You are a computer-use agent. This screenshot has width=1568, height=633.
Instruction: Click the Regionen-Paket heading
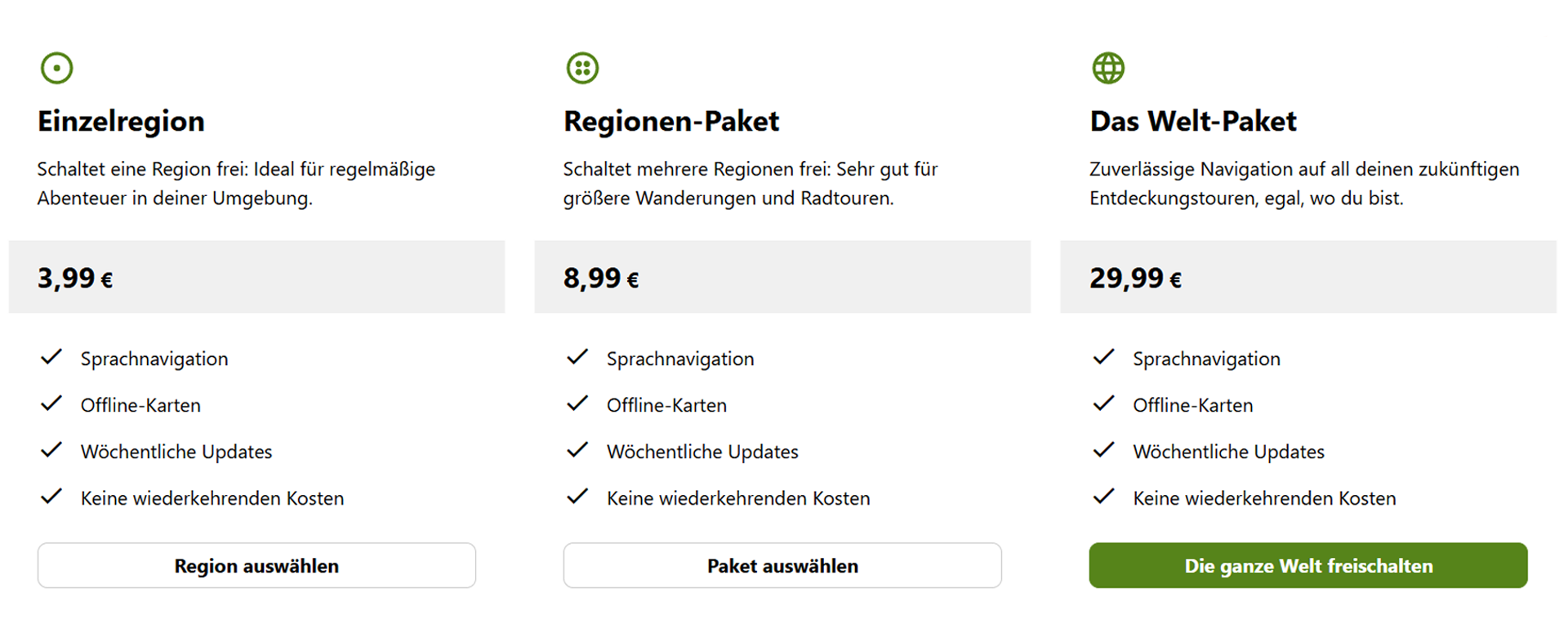pos(671,121)
